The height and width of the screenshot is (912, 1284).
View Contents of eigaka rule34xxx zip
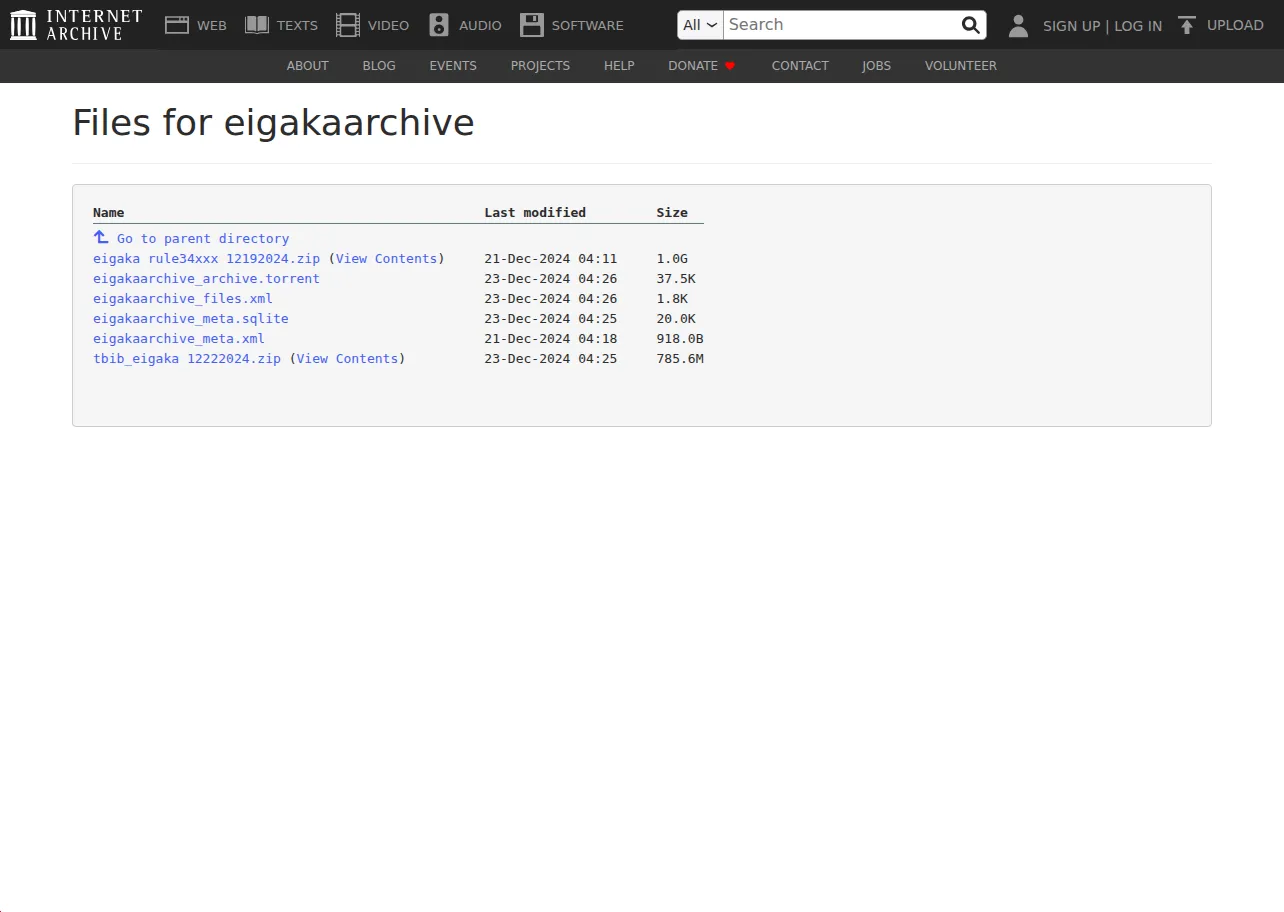tap(387, 259)
